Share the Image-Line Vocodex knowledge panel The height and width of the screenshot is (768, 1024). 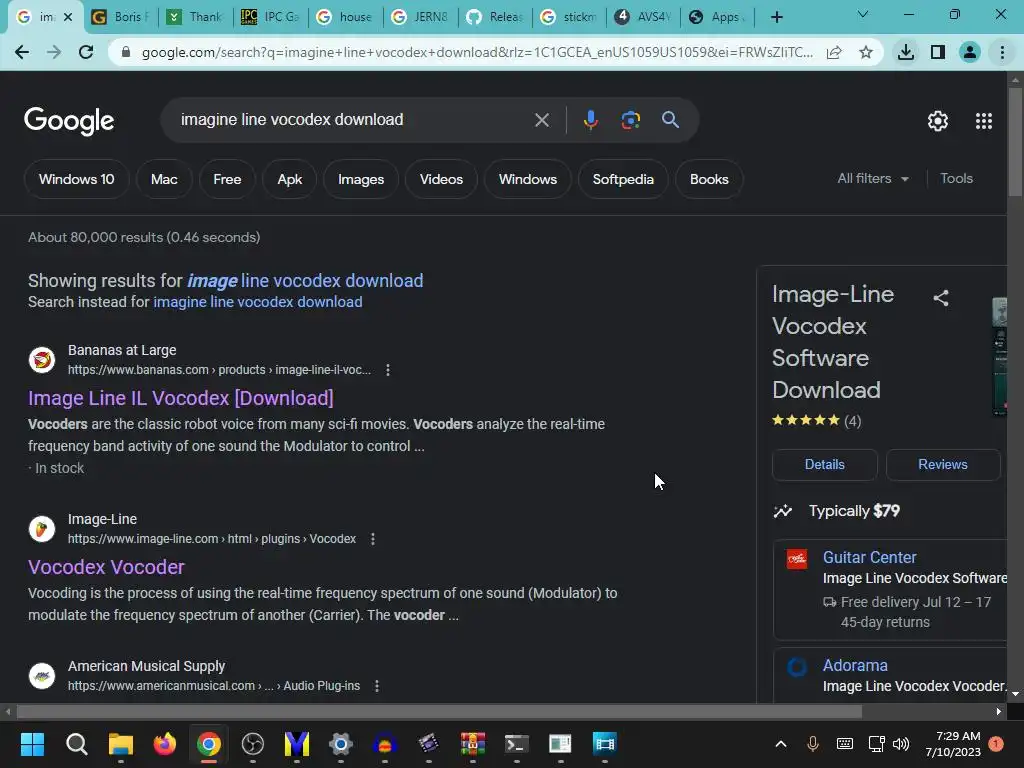coord(940,298)
